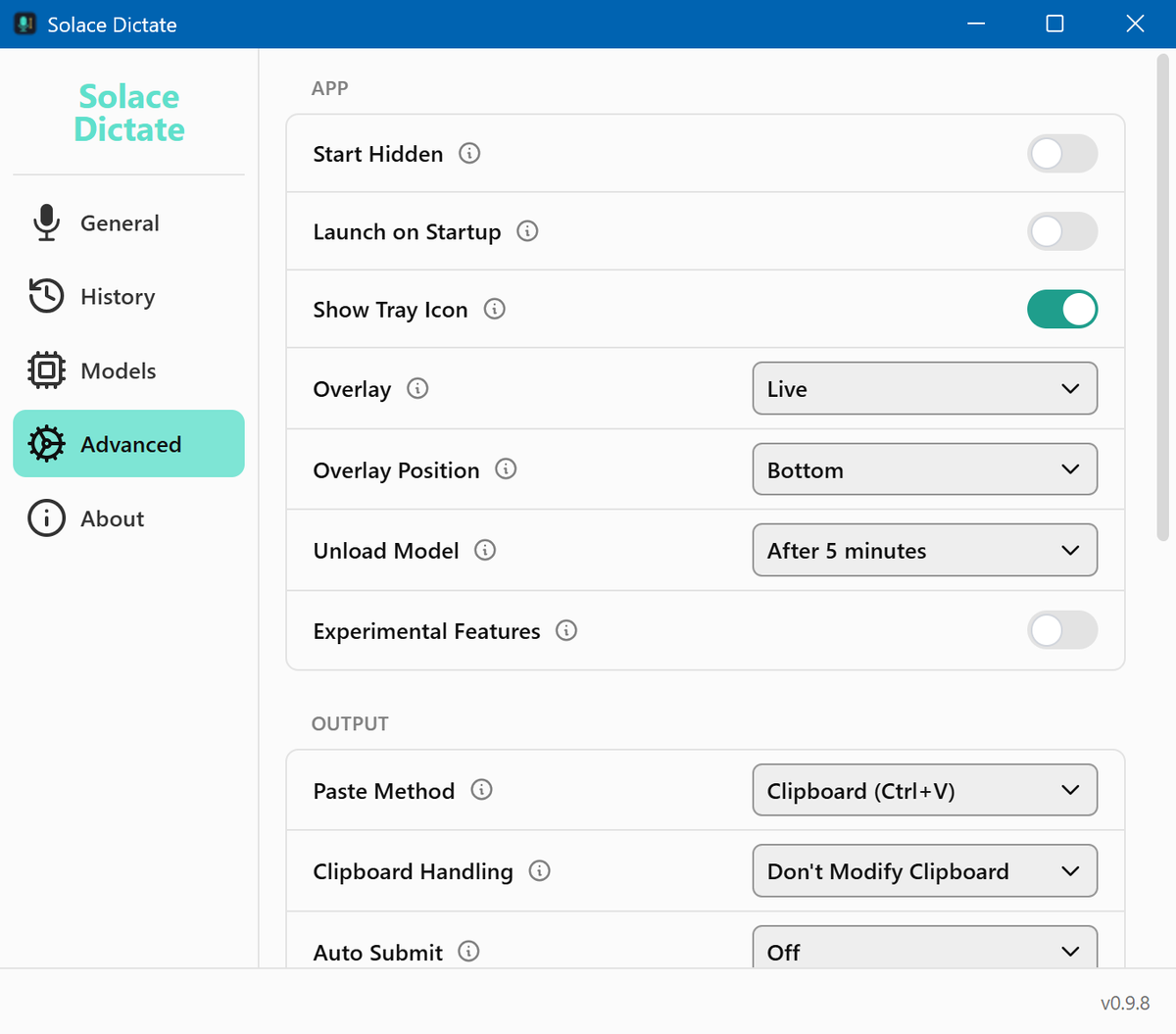1176x1034 pixels.
Task: Click the microphone icon beside General
Action: [46, 222]
